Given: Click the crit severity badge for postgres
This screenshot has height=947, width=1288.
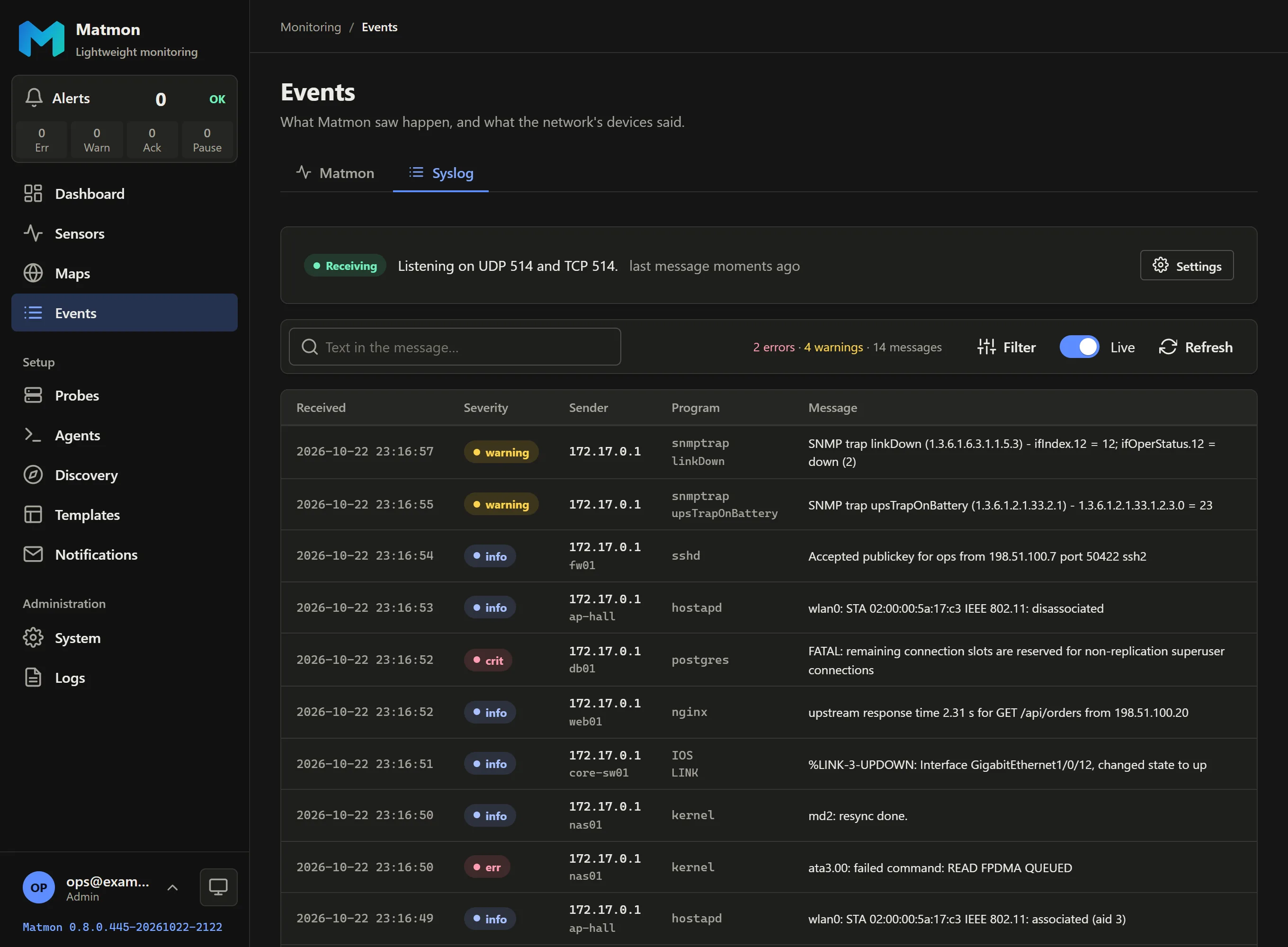Looking at the screenshot, I should (x=488, y=661).
